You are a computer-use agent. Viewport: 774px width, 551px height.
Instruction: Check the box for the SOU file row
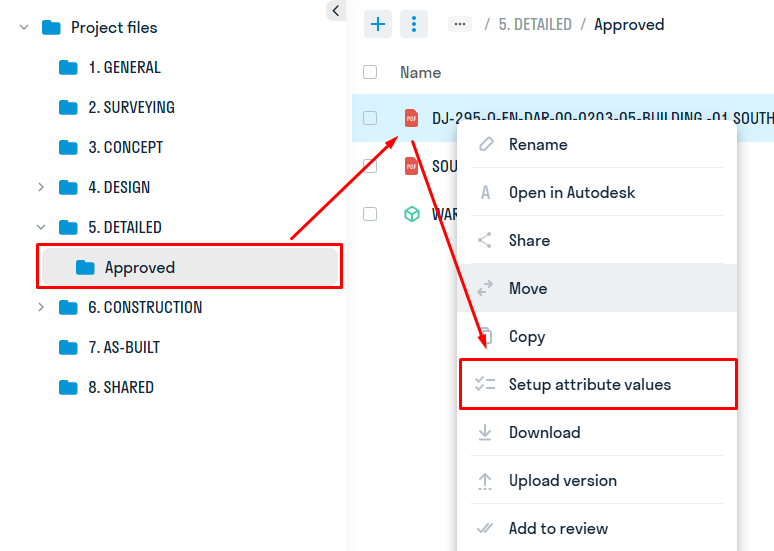click(x=370, y=166)
